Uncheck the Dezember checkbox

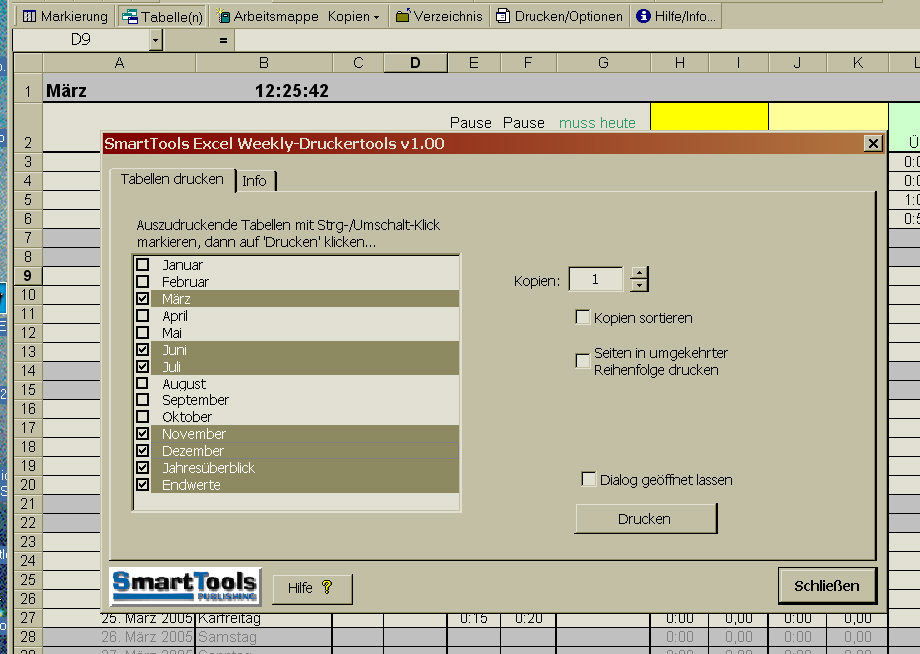point(143,451)
